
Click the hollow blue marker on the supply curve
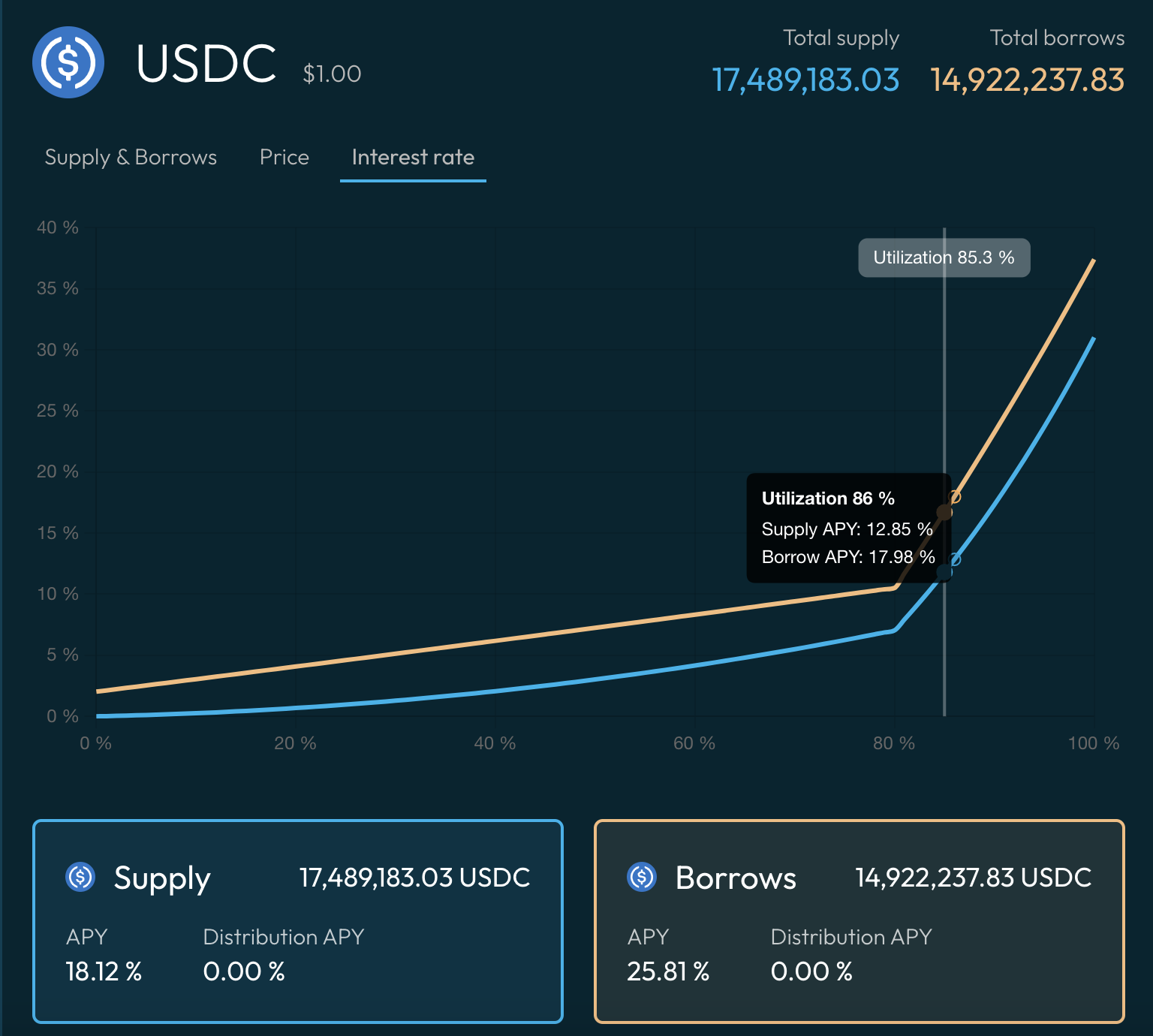coord(955,559)
